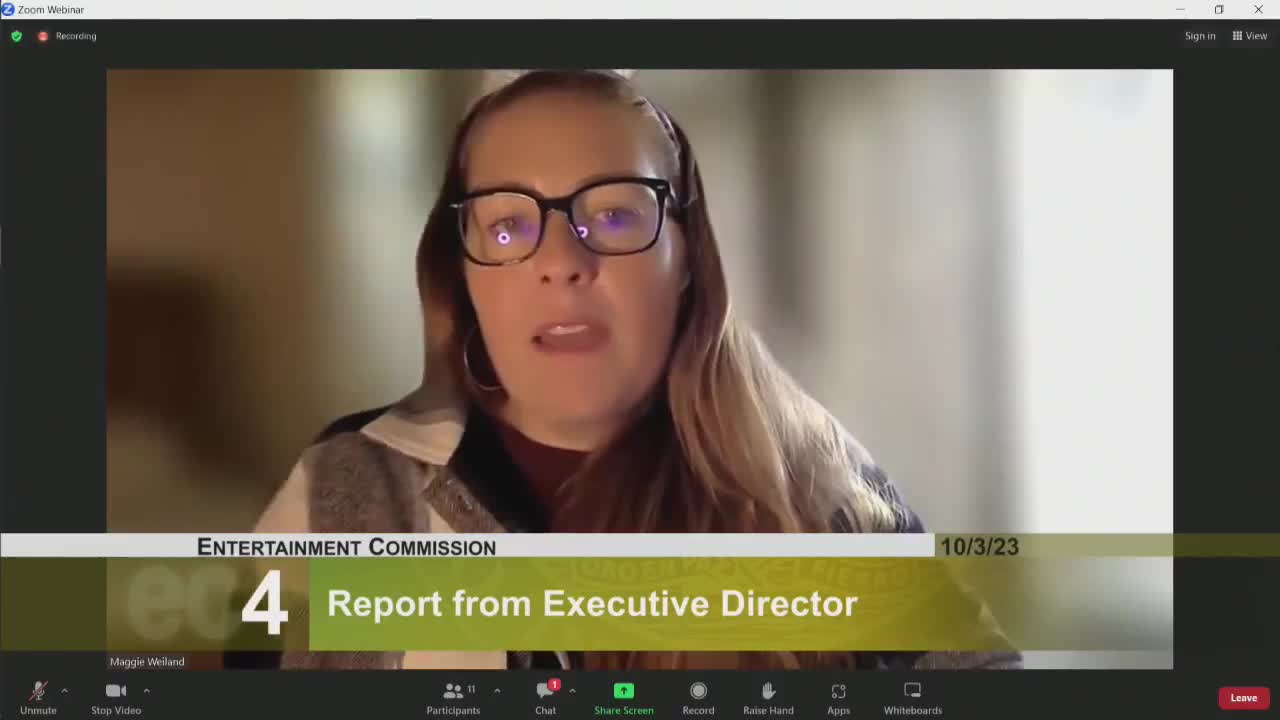1280x720 pixels.
Task: Start recording with the Record button
Action: point(698,697)
